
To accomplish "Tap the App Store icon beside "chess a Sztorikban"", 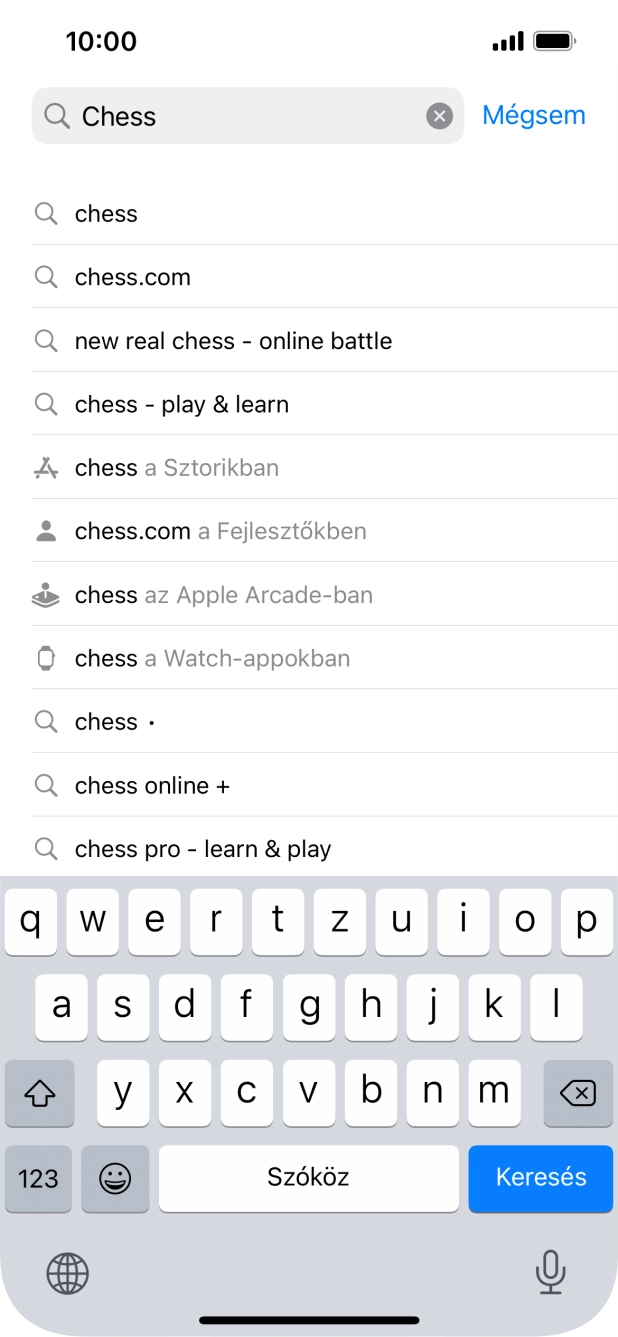I will pyautogui.click(x=46, y=468).
